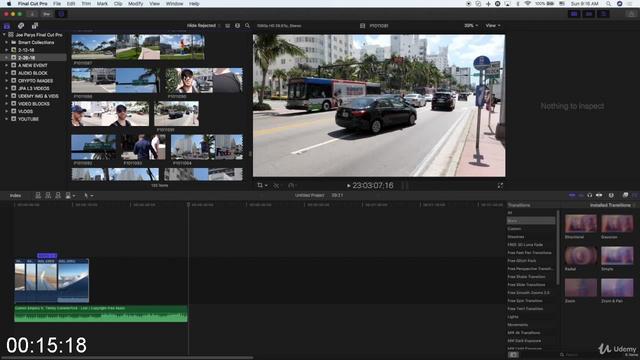Toggle browser visibility in top-right toolbar
The width and height of the screenshot is (640, 360).
point(574,14)
